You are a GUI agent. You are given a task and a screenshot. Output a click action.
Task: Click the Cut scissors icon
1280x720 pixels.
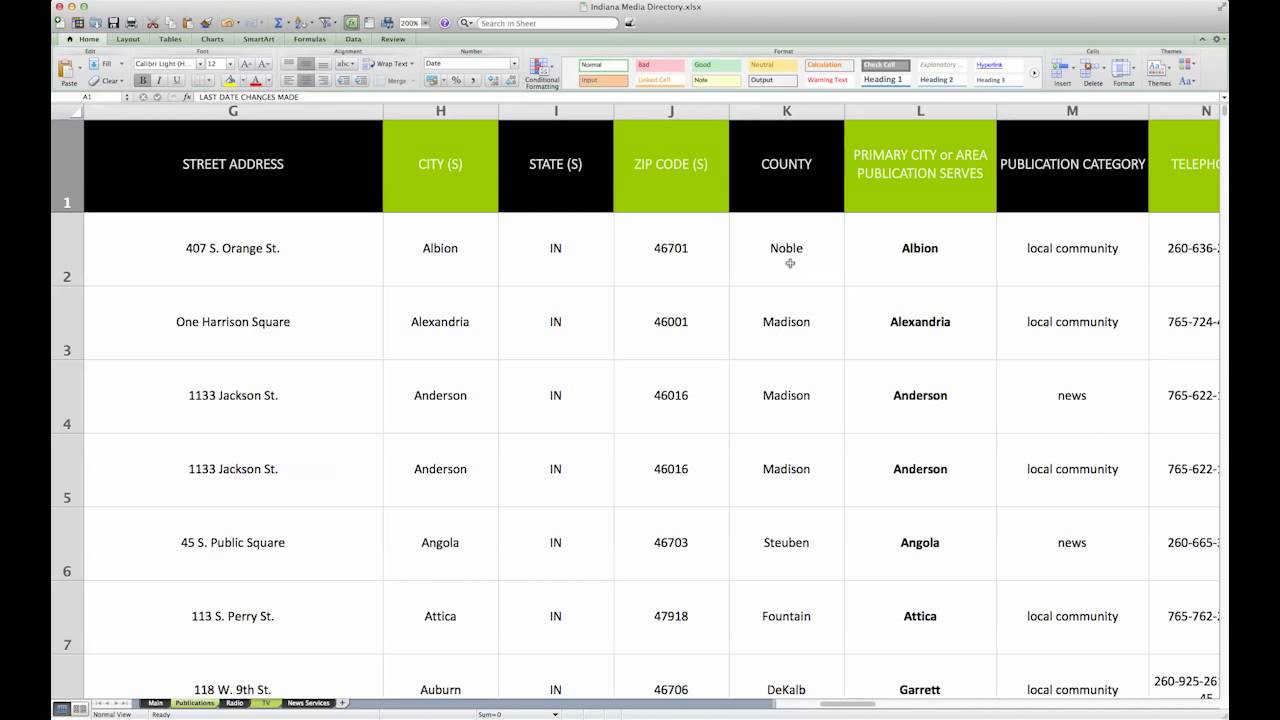pos(152,23)
